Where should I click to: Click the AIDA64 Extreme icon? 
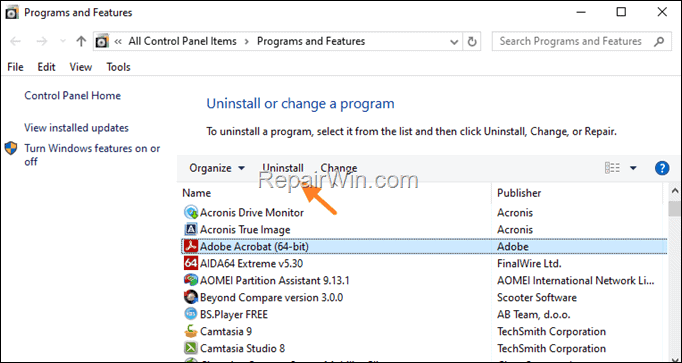[191, 263]
